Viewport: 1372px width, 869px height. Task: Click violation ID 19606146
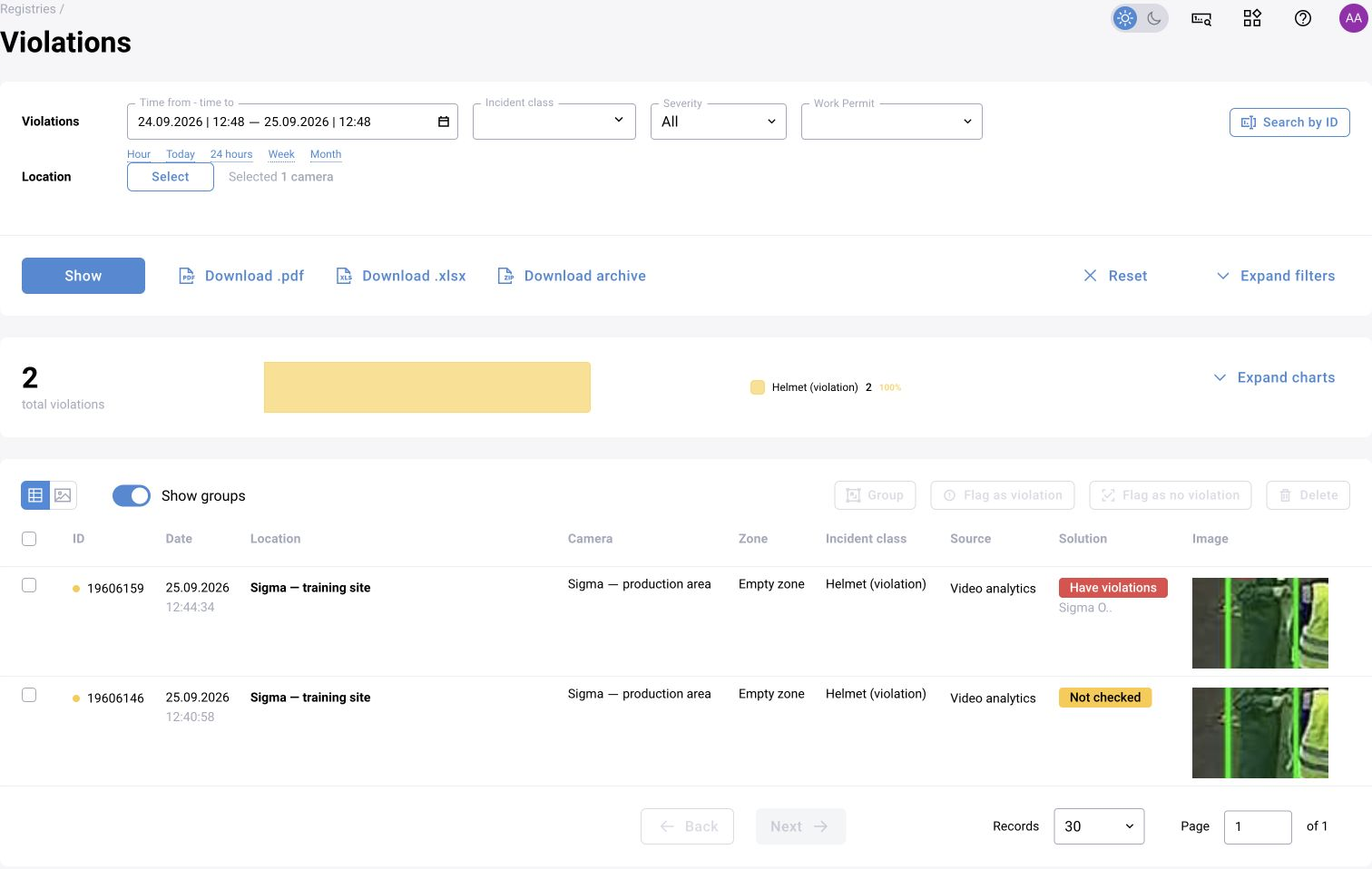pos(115,698)
